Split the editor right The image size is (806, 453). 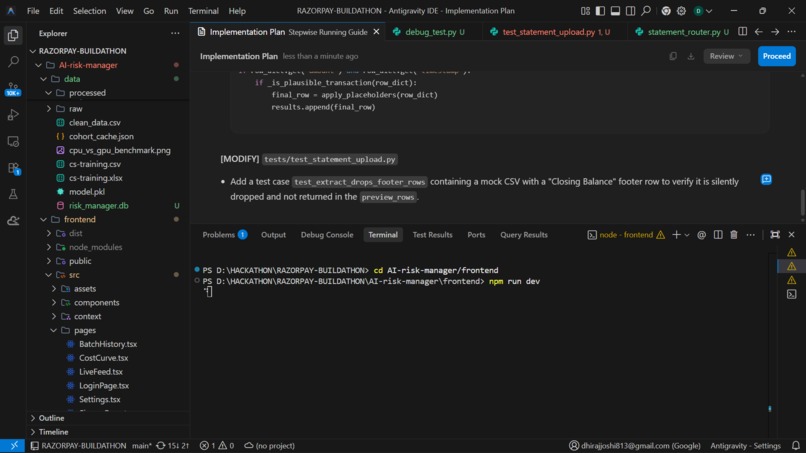tap(742, 32)
